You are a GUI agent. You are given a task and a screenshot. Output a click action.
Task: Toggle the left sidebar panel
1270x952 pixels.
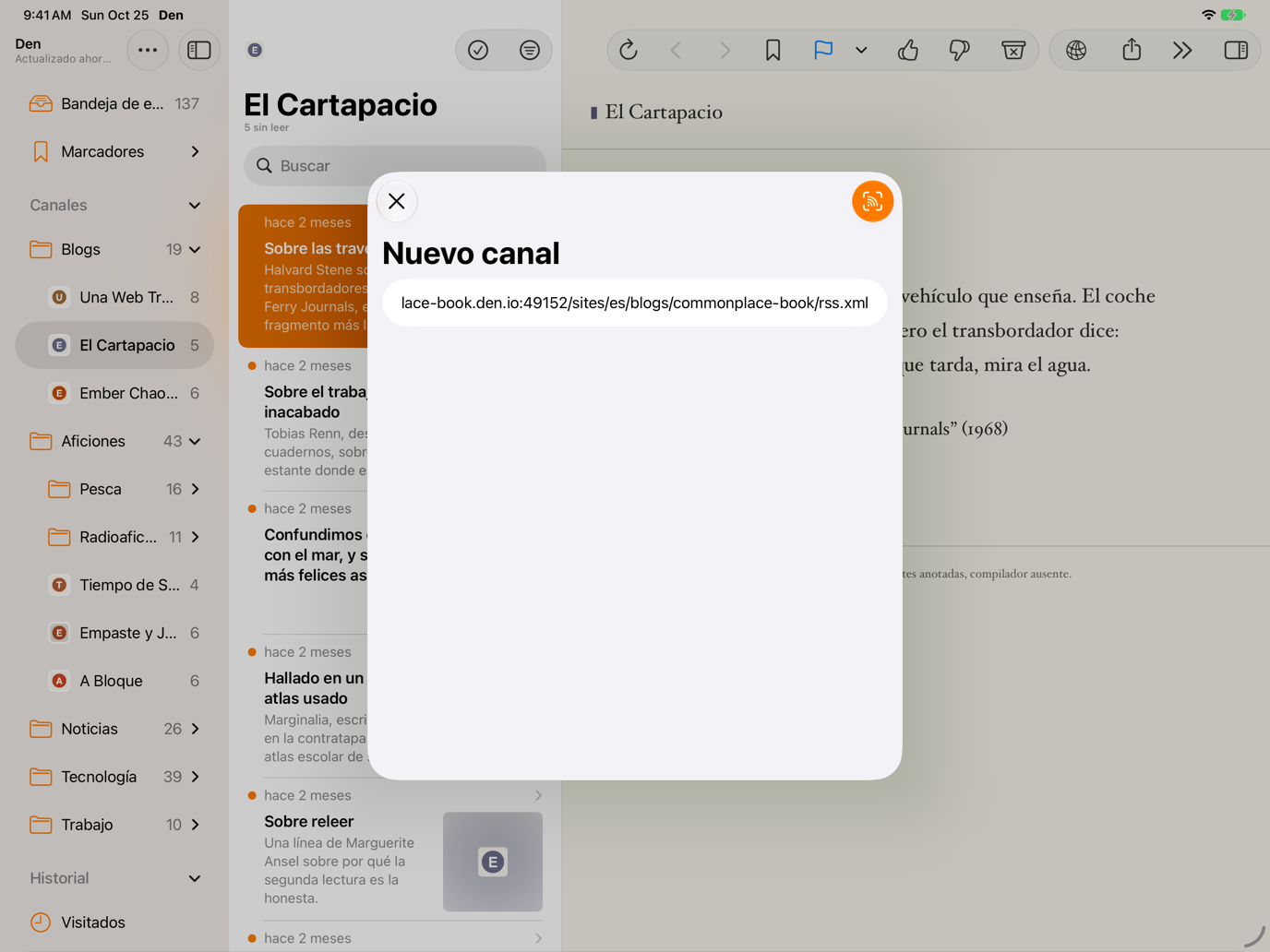199,50
